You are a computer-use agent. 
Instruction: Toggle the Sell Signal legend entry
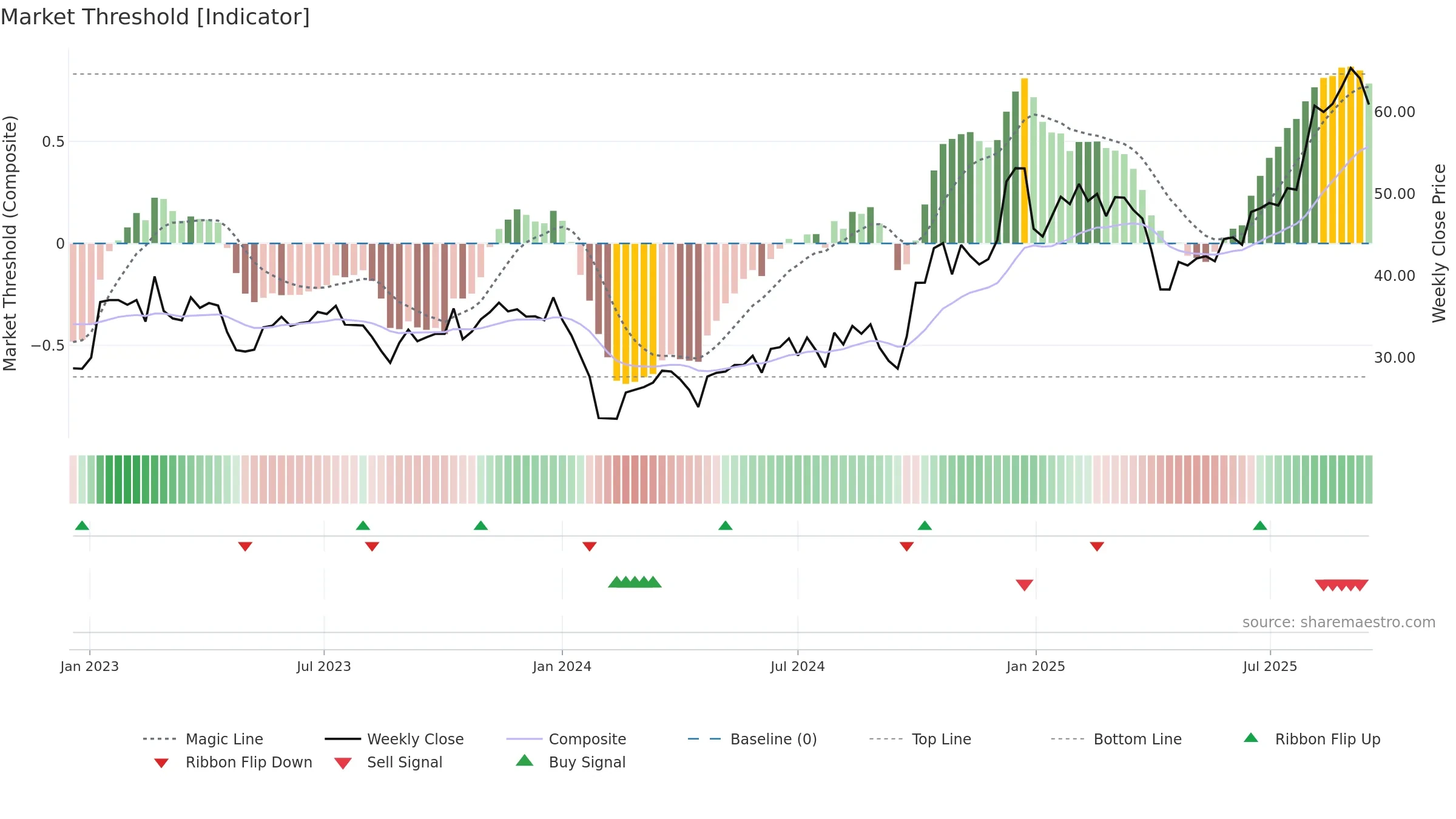[388, 762]
